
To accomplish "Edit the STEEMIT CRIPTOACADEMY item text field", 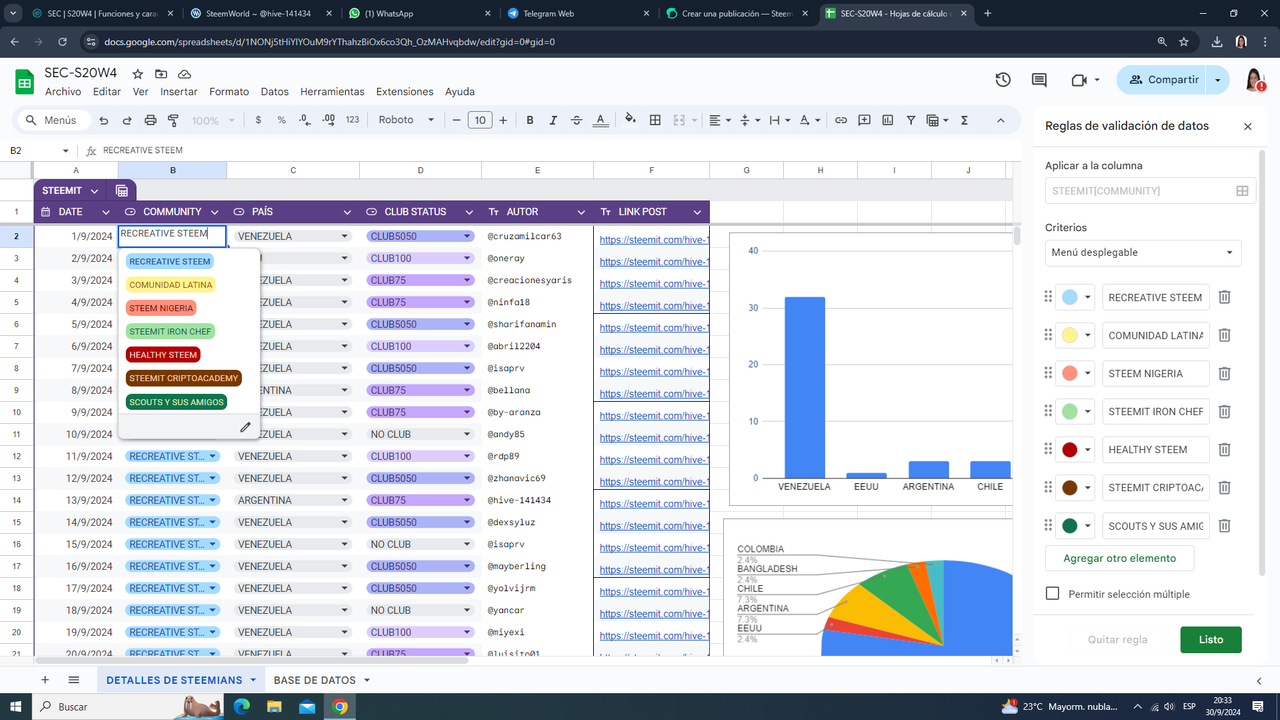I will coord(1156,487).
